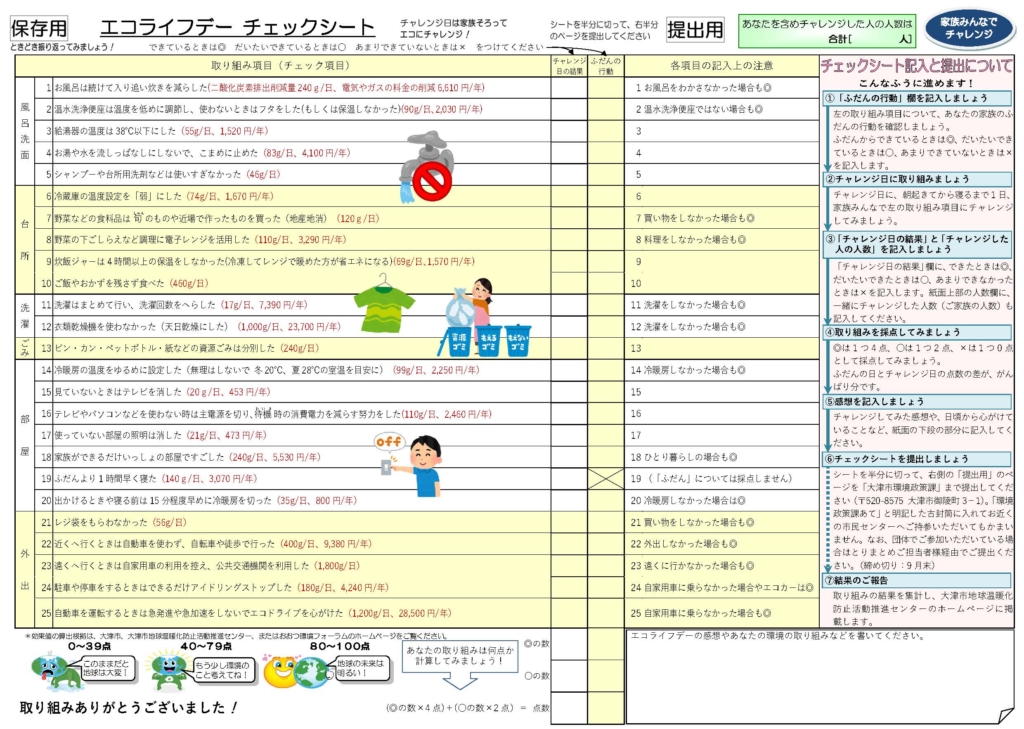Click the white score cell beside 点数
1024x729 pixels.
569,708
